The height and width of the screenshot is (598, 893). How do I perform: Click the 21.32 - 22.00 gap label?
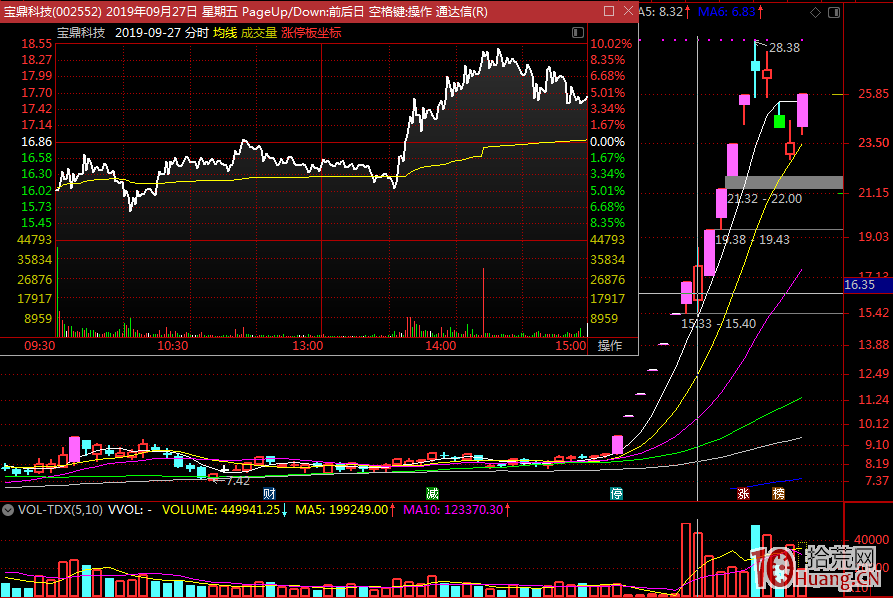[764, 199]
